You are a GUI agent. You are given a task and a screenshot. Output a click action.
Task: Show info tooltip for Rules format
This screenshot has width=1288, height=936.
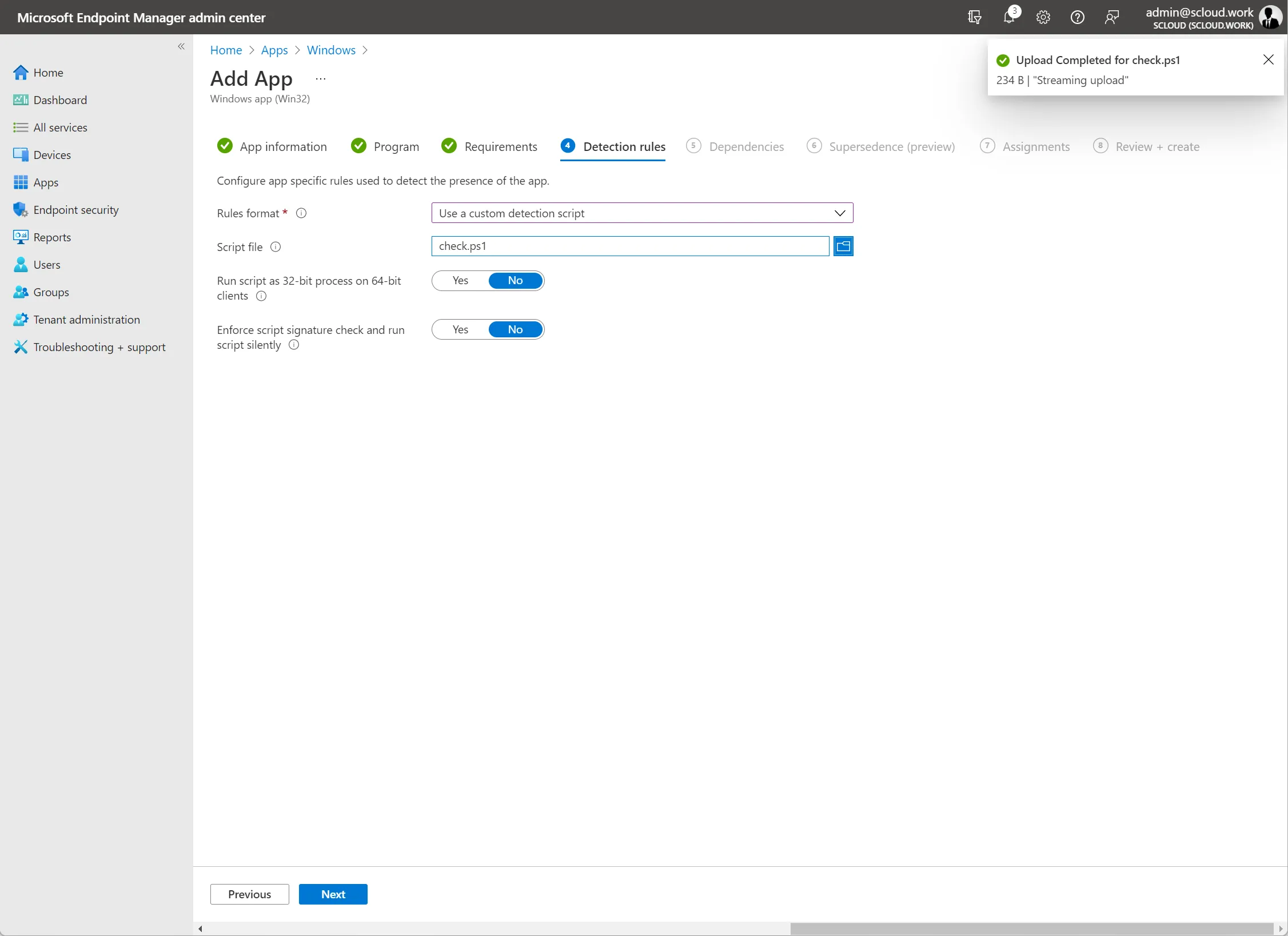[x=301, y=213]
